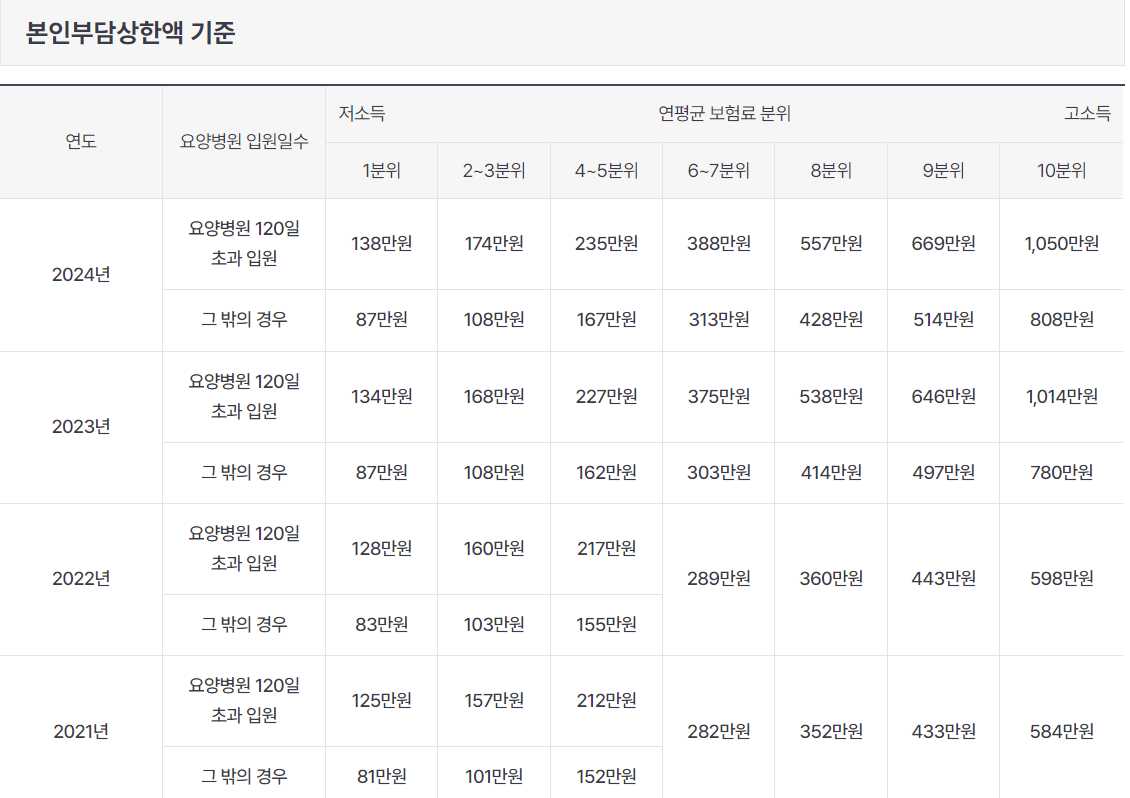Click the 요양병원 입원일수 header
This screenshot has width=1130, height=798.
(243, 141)
